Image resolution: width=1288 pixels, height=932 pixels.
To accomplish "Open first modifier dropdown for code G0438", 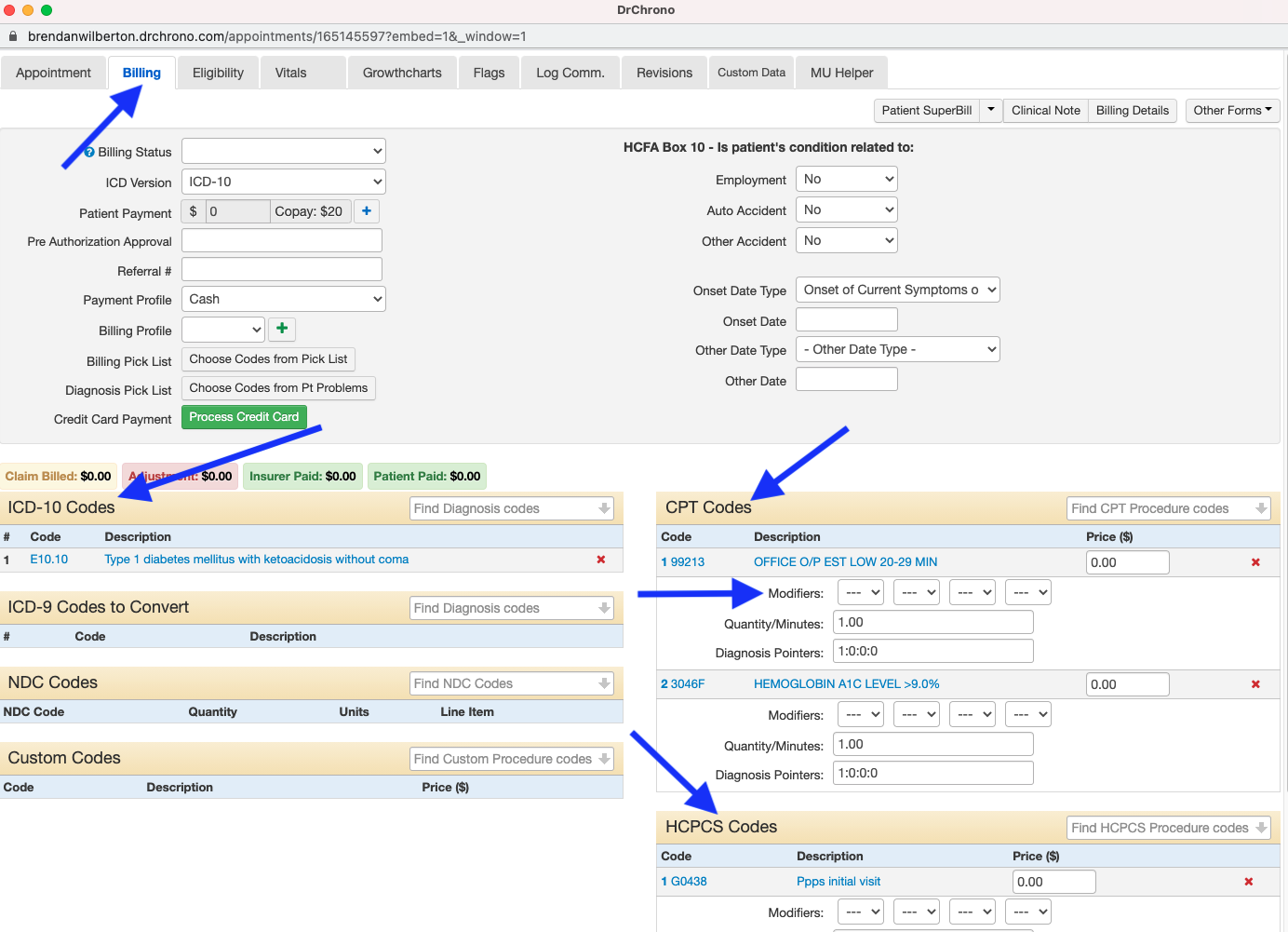I will 861,912.
